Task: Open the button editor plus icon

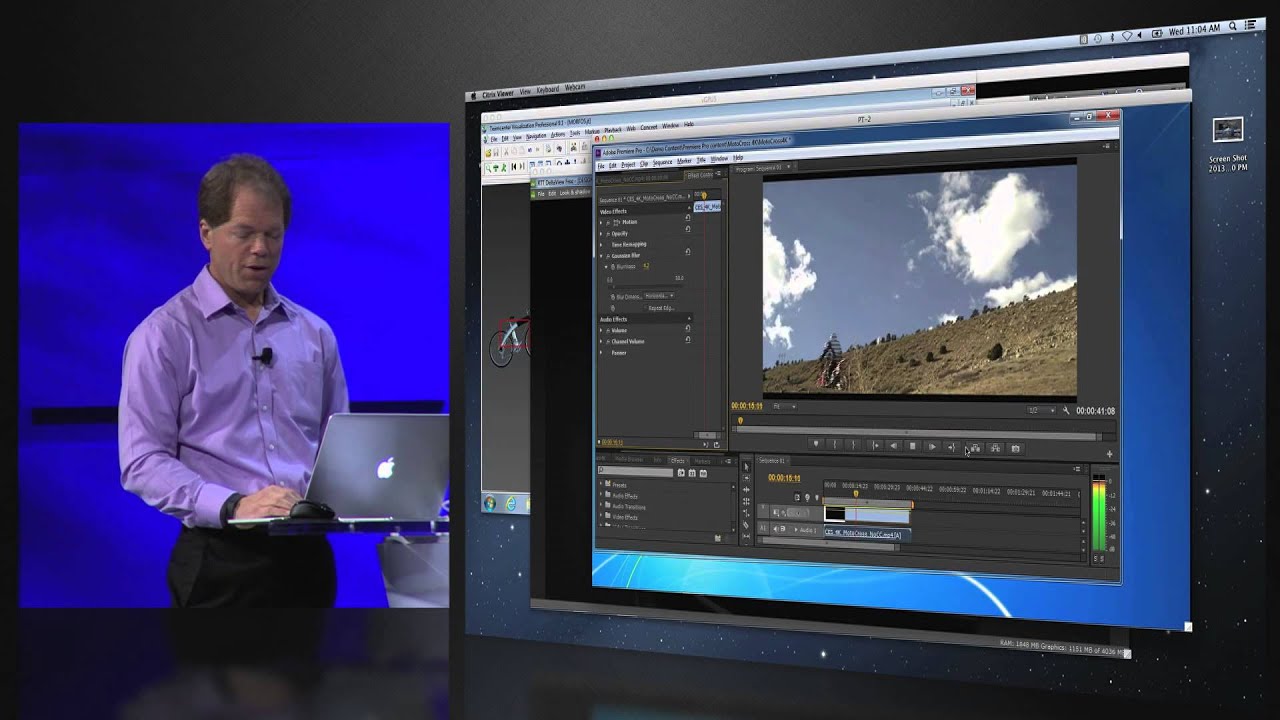Action: tap(1109, 454)
